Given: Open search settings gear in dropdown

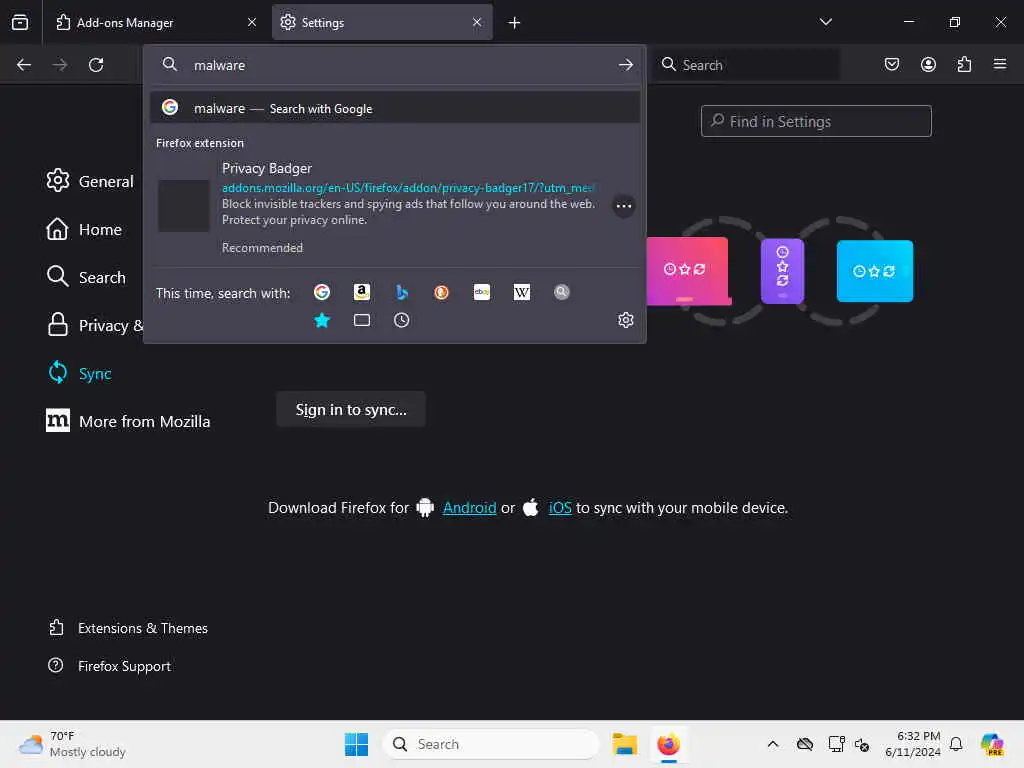Looking at the screenshot, I should tap(626, 320).
